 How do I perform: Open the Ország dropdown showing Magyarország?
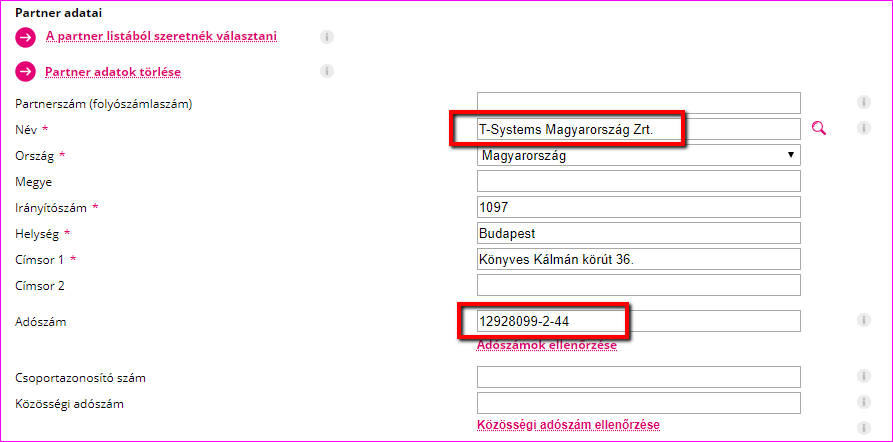(x=638, y=155)
